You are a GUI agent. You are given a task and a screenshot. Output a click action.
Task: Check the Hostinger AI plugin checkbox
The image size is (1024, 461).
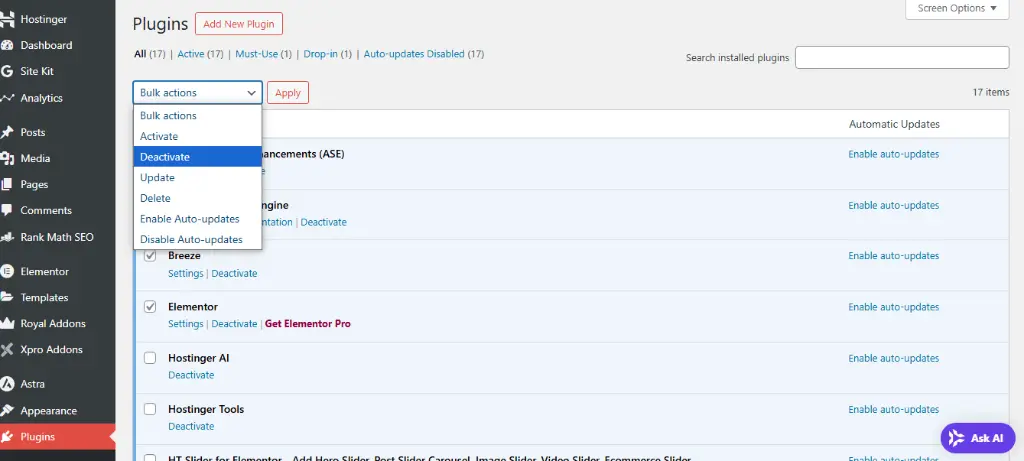150,358
